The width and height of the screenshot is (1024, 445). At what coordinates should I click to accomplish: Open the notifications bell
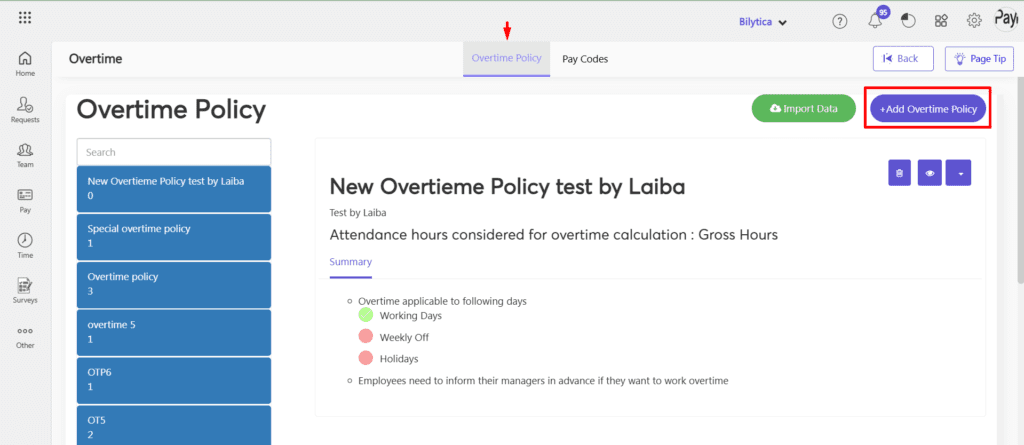(x=875, y=21)
